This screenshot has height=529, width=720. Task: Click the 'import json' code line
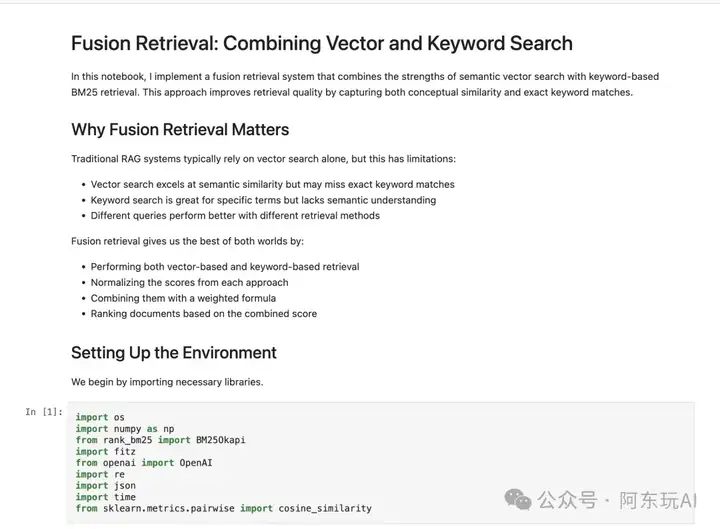pos(106,486)
